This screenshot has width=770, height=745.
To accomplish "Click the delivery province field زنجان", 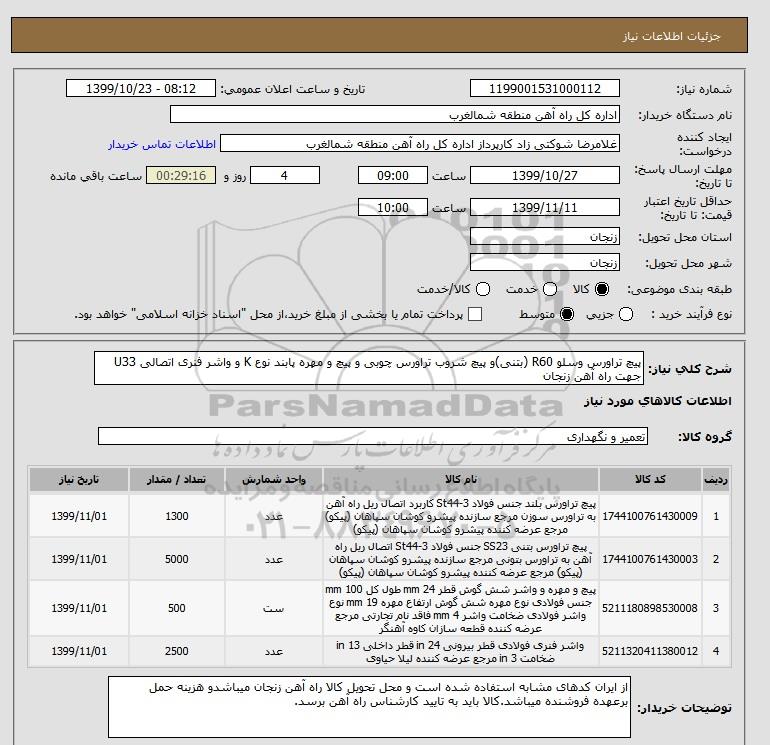I will click(x=545, y=237).
